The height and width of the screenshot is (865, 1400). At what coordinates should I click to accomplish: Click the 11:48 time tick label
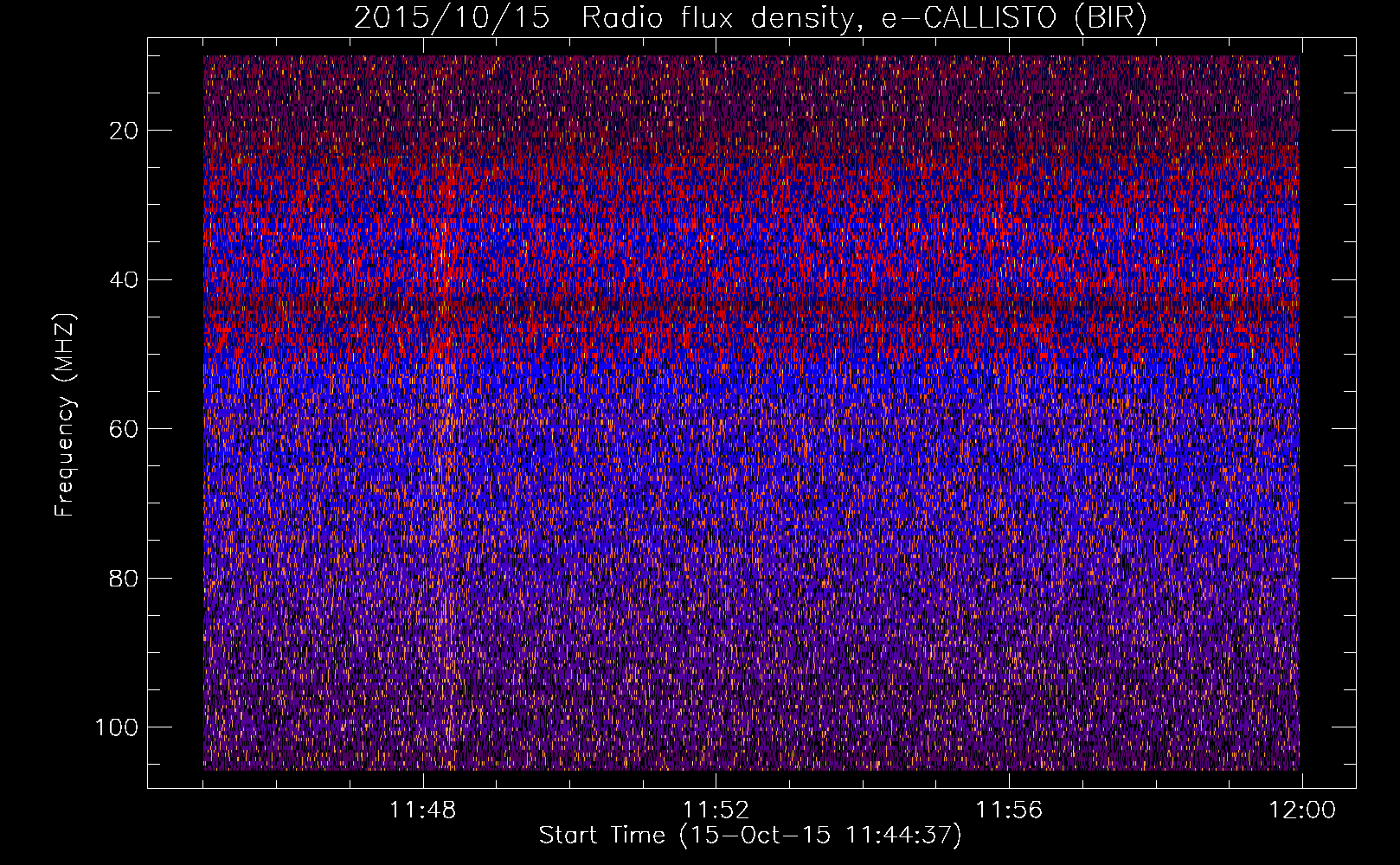[x=423, y=811]
